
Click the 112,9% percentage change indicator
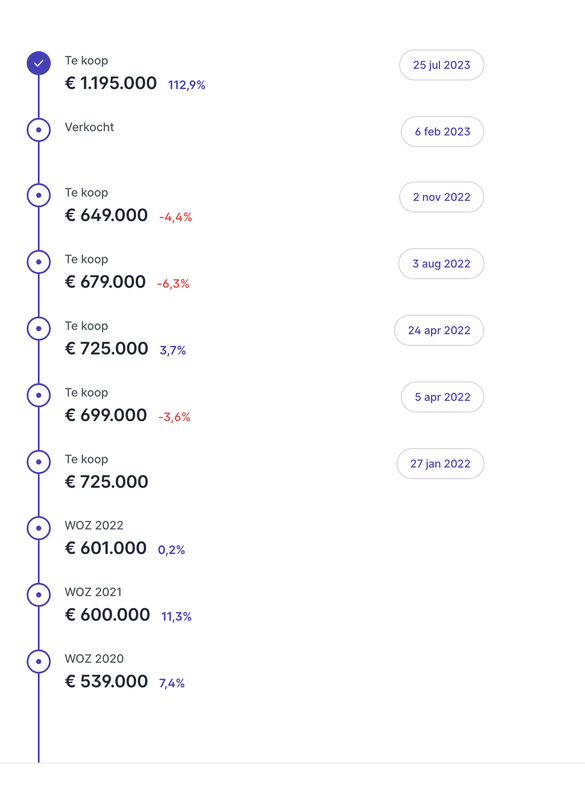[186, 86]
